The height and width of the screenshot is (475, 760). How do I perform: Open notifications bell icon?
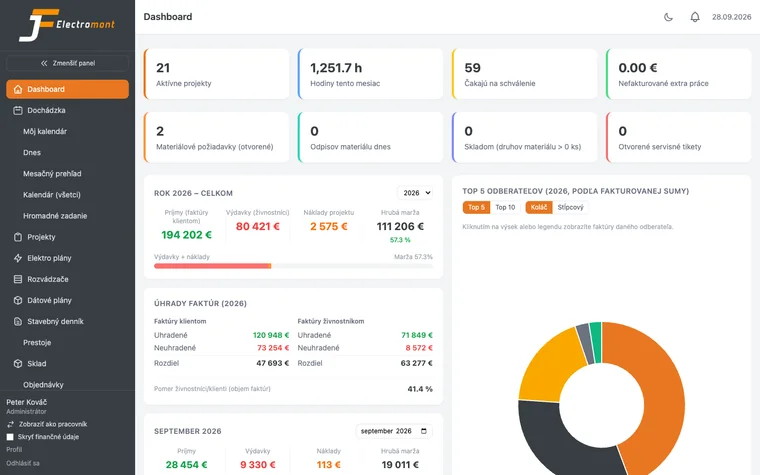click(x=695, y=17)
